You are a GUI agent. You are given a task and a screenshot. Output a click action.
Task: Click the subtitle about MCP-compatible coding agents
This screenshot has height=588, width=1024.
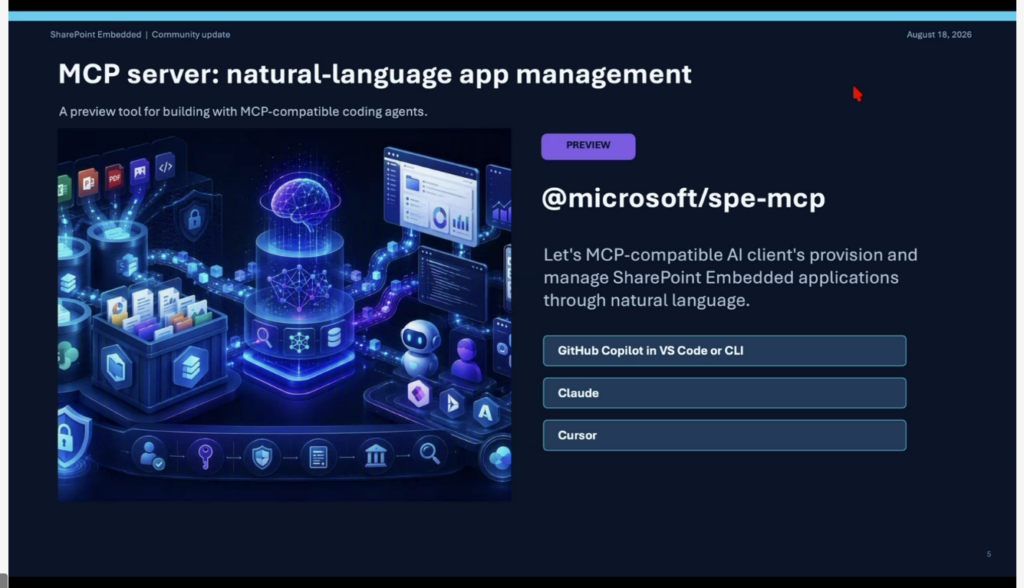click(x=243, y=112)
